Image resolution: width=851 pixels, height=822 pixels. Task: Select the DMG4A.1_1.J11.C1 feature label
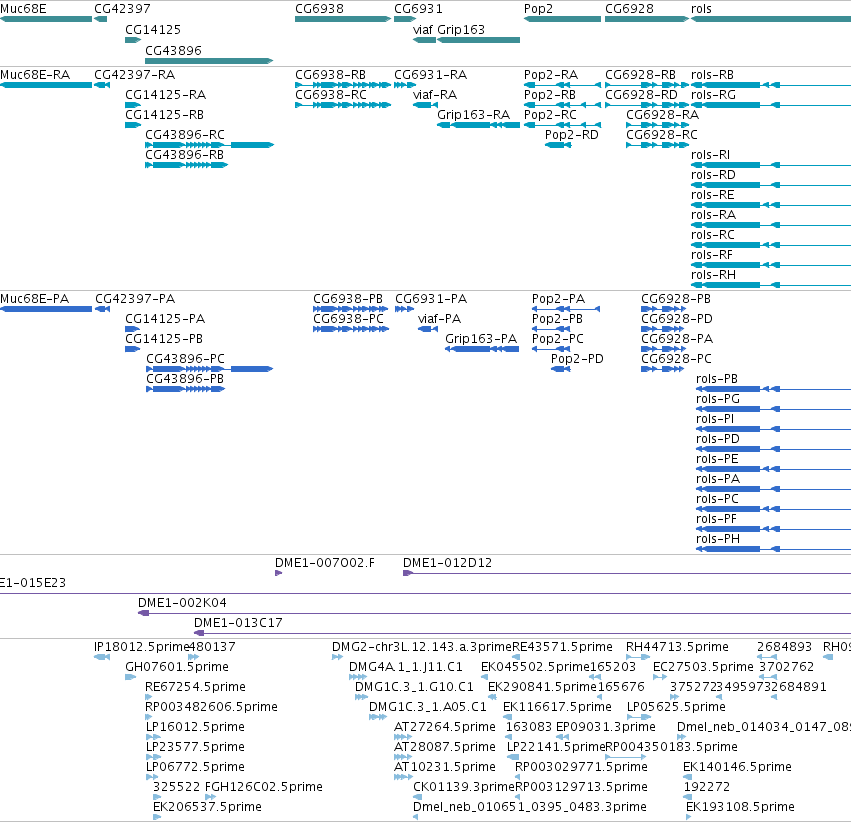(405, 667)
